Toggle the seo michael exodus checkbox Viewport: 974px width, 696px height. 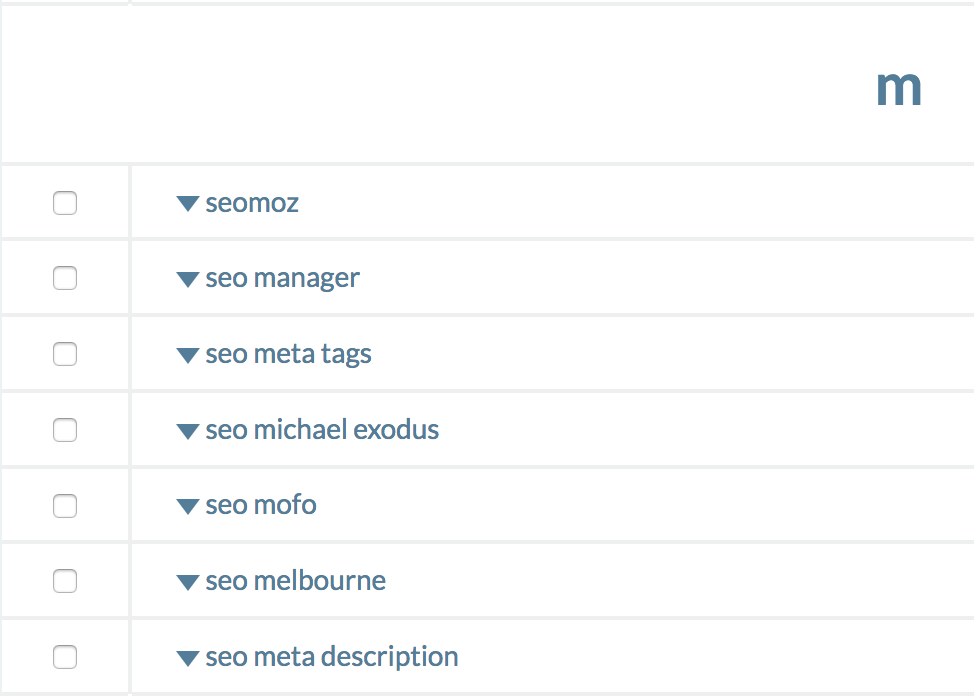click(x=65, y=430)
